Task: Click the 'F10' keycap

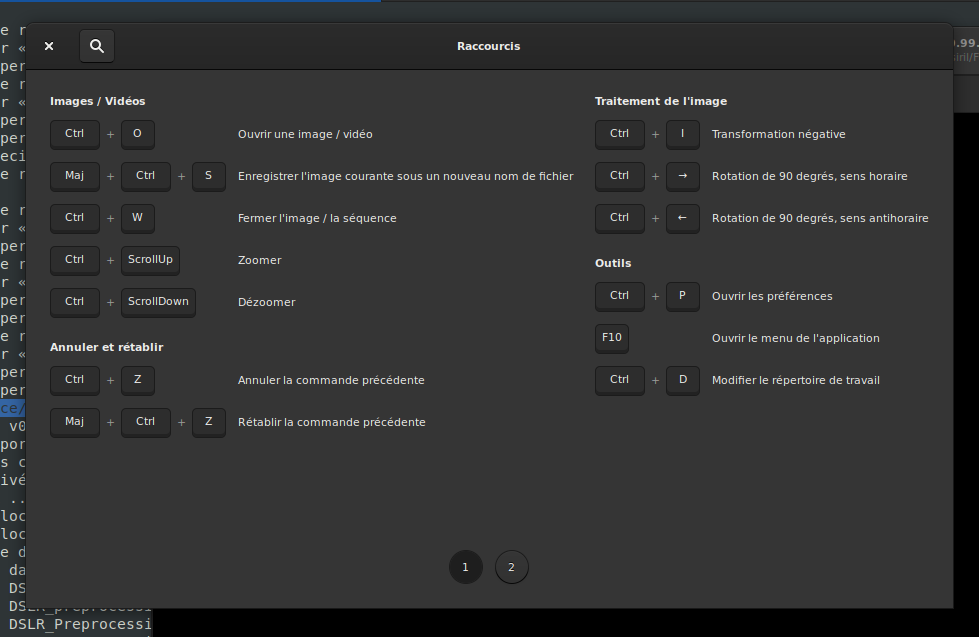Action: pyautogui.click(x=612, y=338)
